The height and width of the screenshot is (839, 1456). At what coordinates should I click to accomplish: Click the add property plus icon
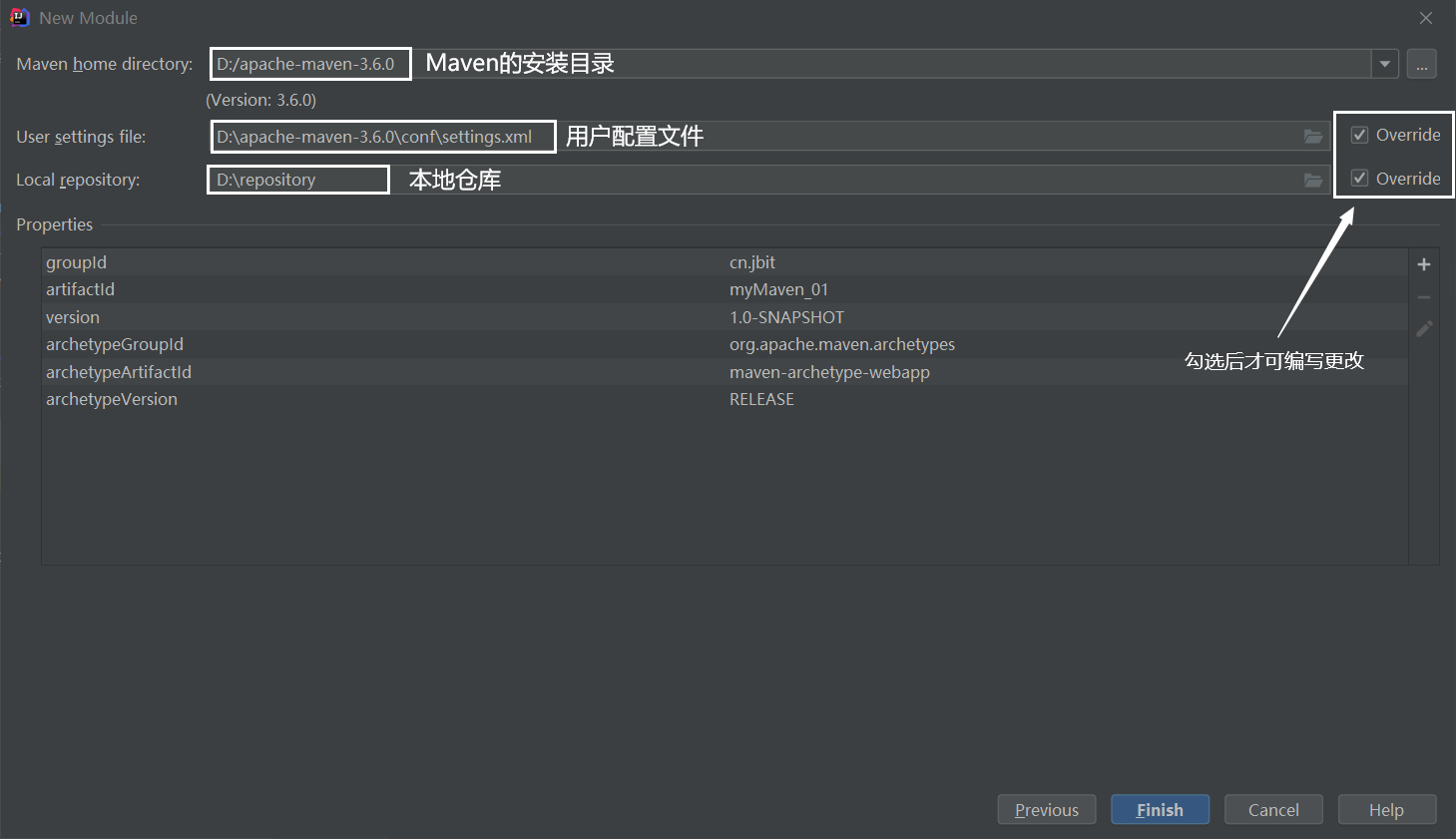click(x=1424, y=264)
